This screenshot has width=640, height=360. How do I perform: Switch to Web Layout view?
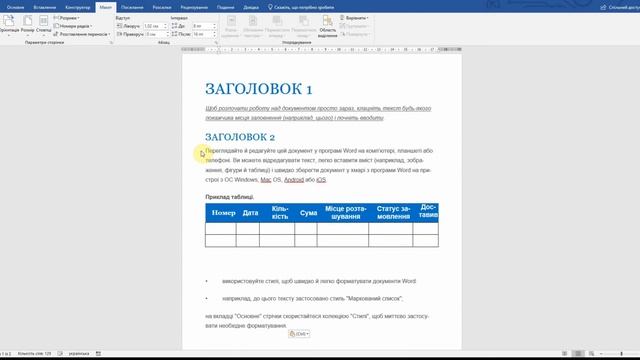(x=591, y=354)
